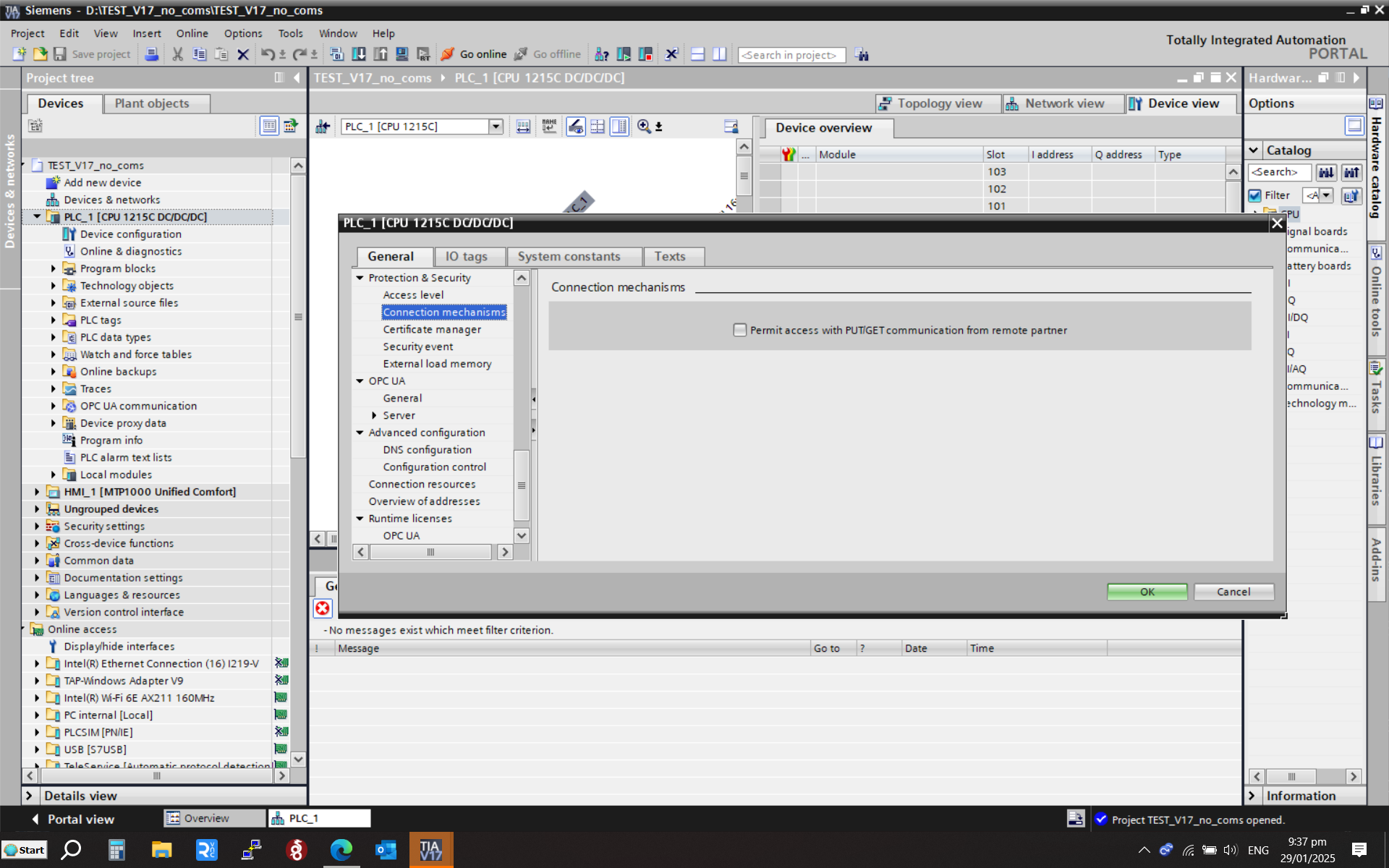Switch to the IO tags tab
This screenshot has width=1389, height=868.
pyautogui.click(x=466, y=257)
